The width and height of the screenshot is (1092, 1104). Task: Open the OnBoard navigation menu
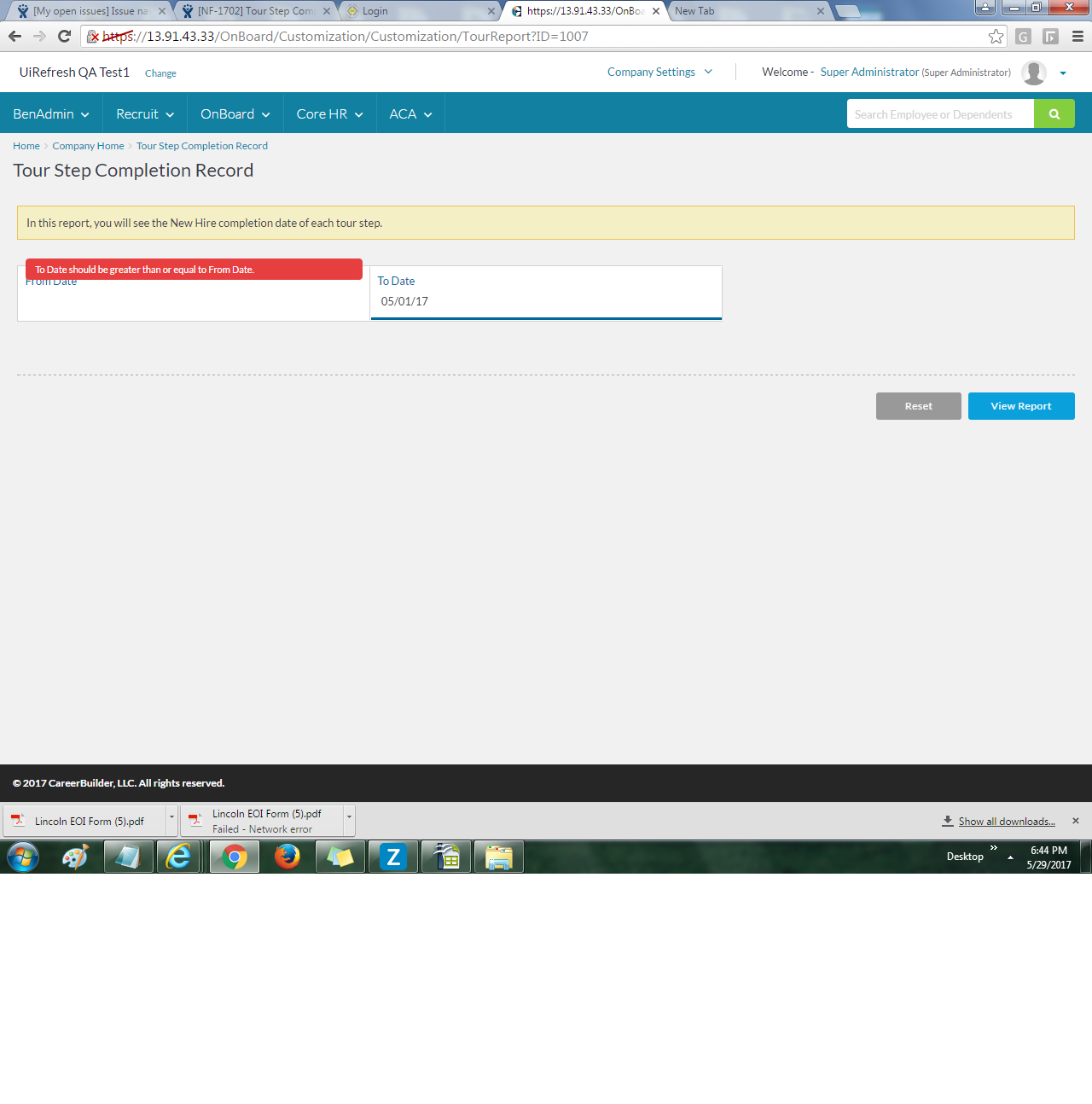tap(235, 114)
